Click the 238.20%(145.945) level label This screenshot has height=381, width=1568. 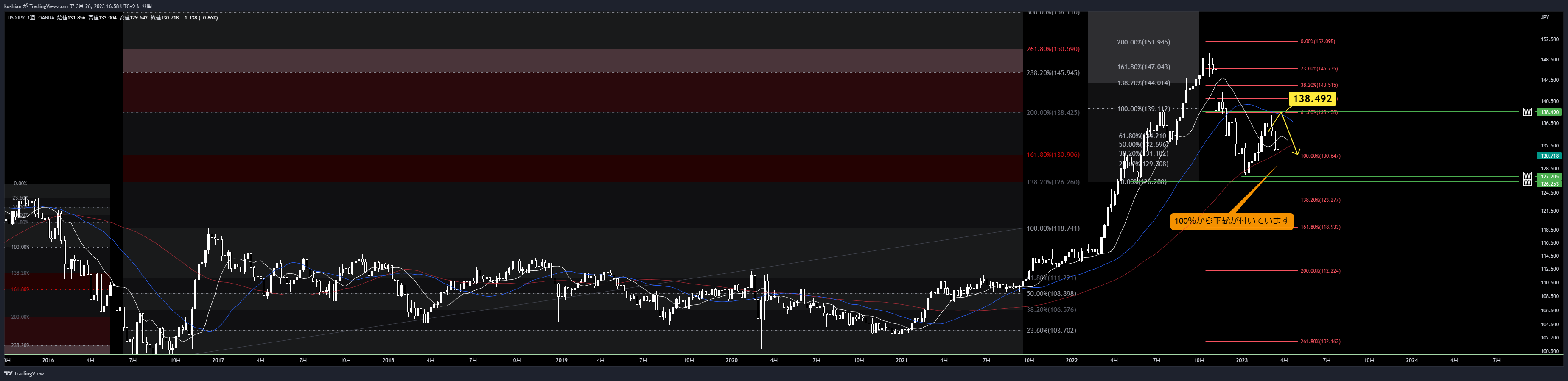click(1053, 72)
